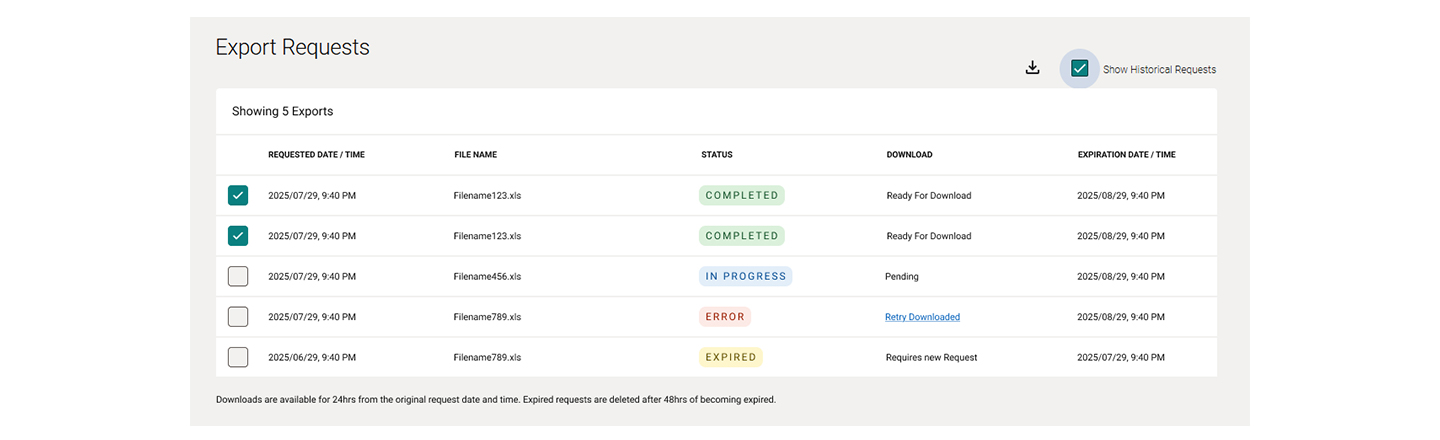
Task: Click the download icon above the table
Action: [1033, 68]
